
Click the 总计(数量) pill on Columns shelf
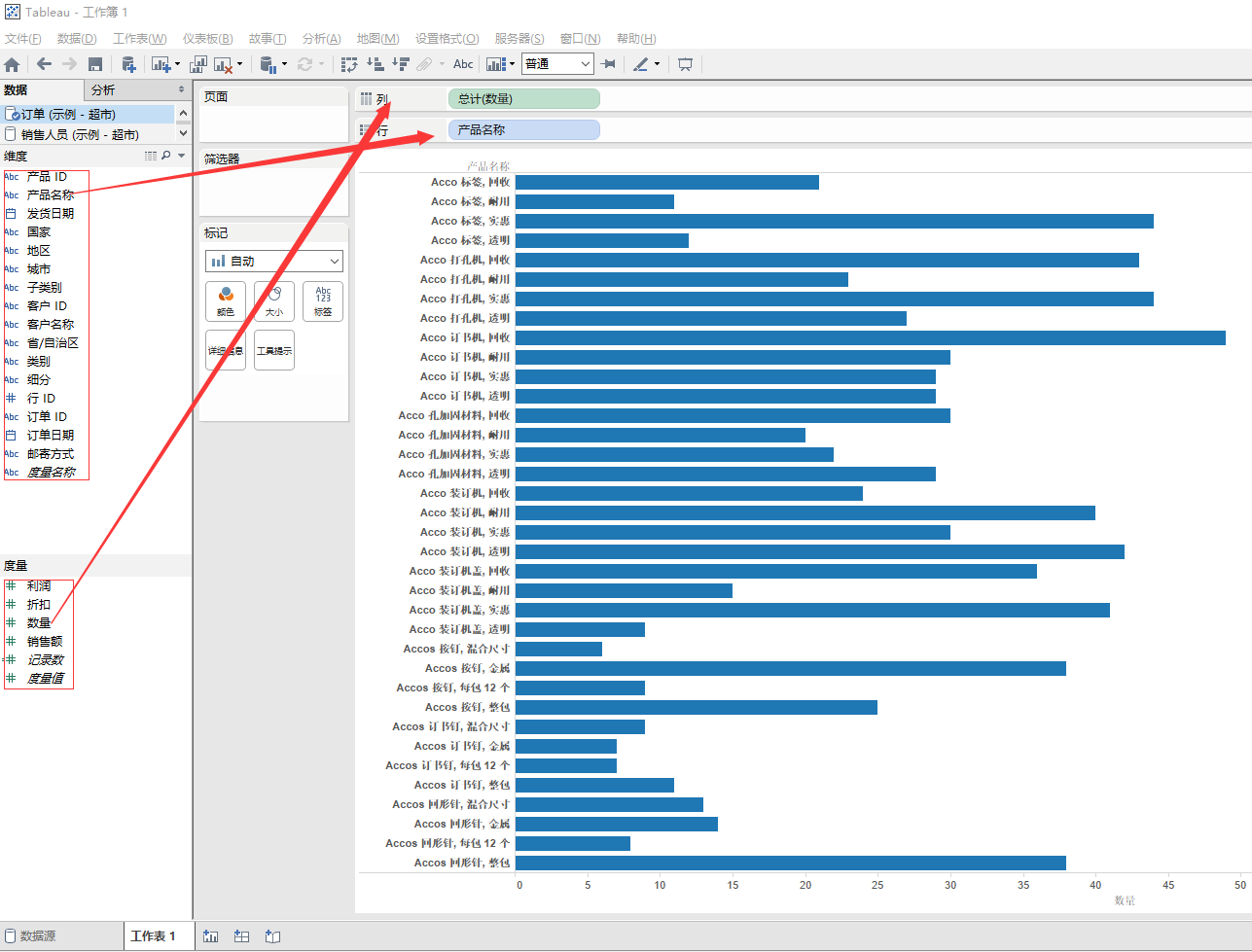[524, 98]
